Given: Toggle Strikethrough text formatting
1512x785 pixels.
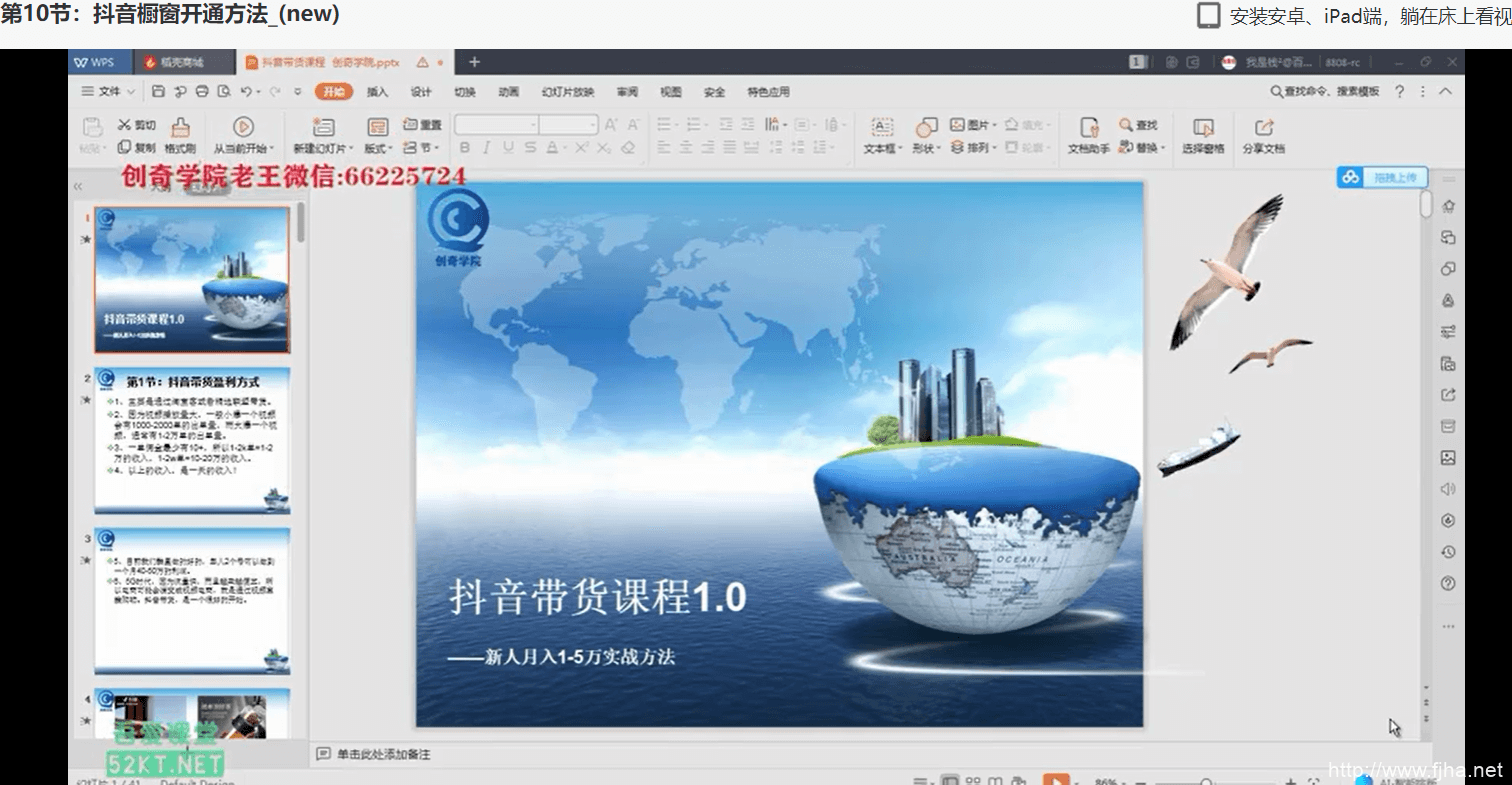Looking at the screenshot, I should point(531,147).
